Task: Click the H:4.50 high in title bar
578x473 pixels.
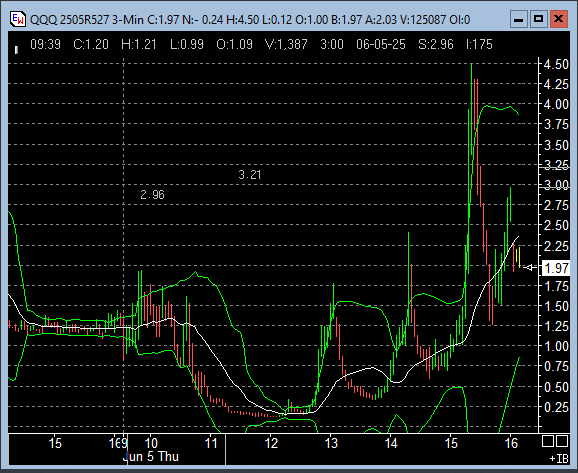Action: pos(242,20)
